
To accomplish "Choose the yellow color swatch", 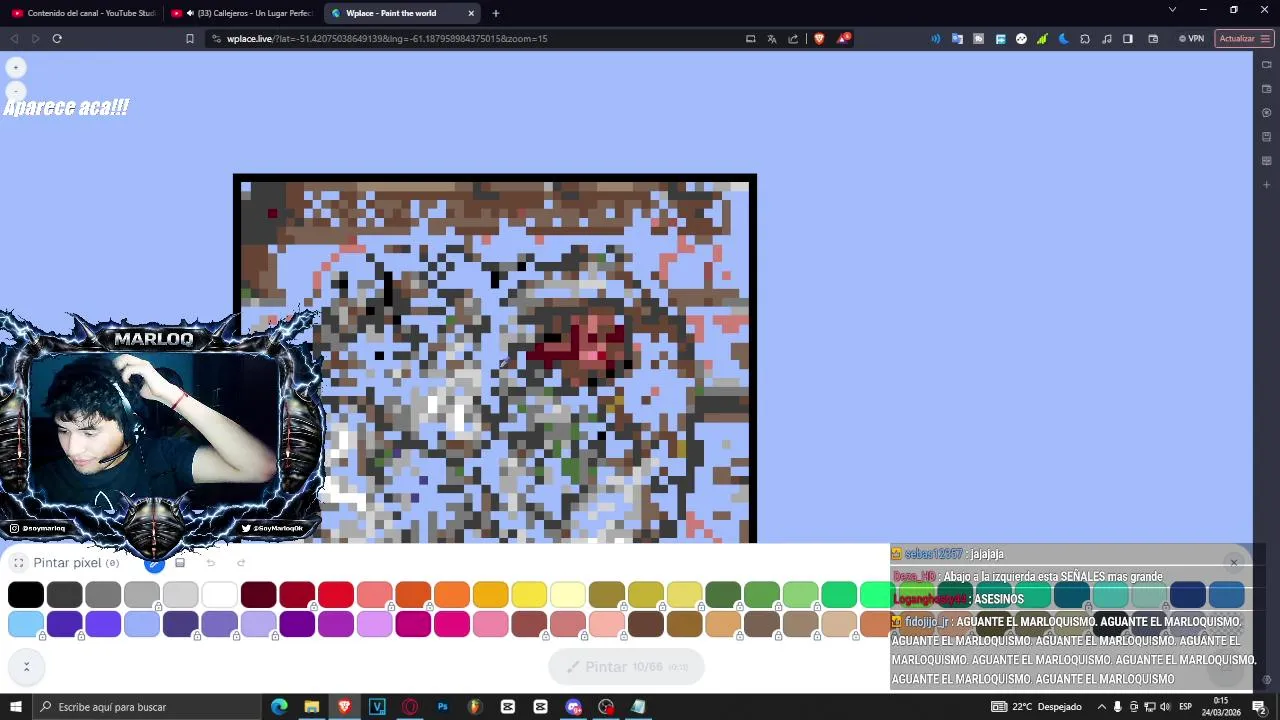I will tap(529, 595).
